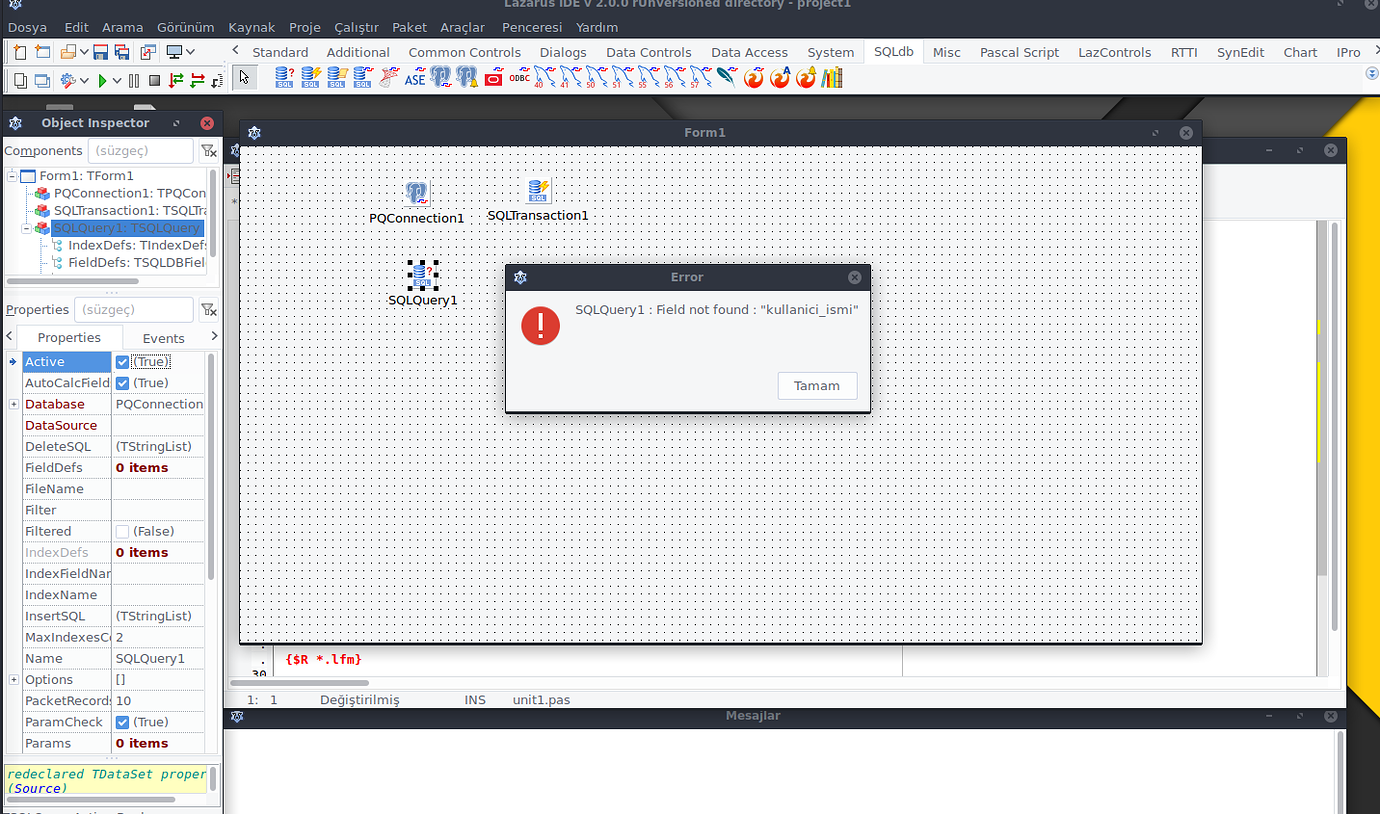Open the Araçlar menu
The width and height of the screenshot is (1380, 814).
tap(463, 27)
